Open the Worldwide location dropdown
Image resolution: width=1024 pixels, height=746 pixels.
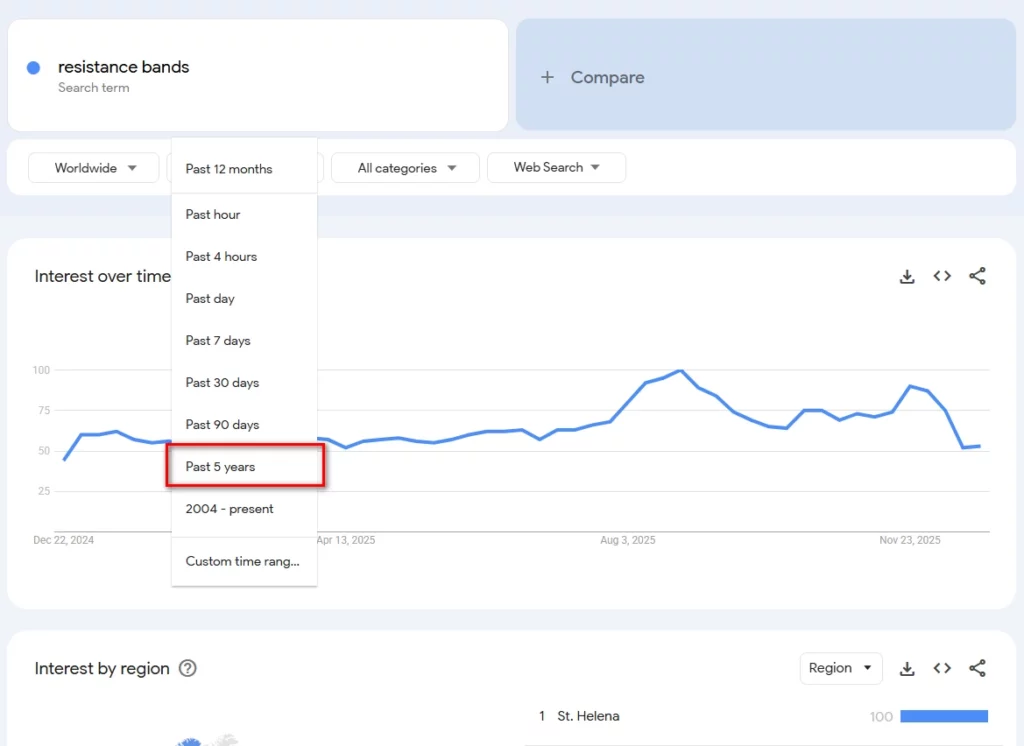[x=93, y=168]
